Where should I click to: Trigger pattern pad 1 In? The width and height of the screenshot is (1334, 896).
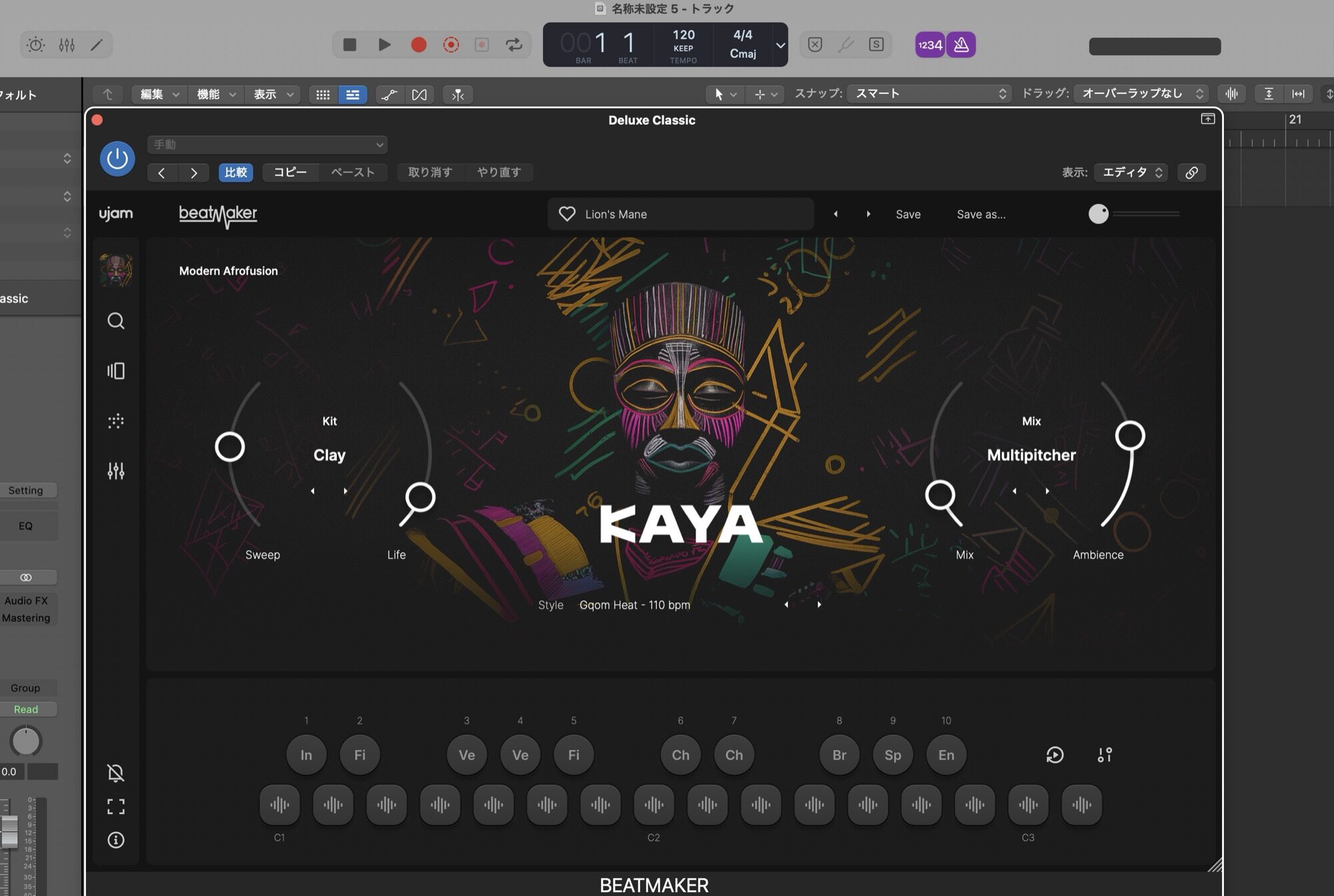(306, 755)
